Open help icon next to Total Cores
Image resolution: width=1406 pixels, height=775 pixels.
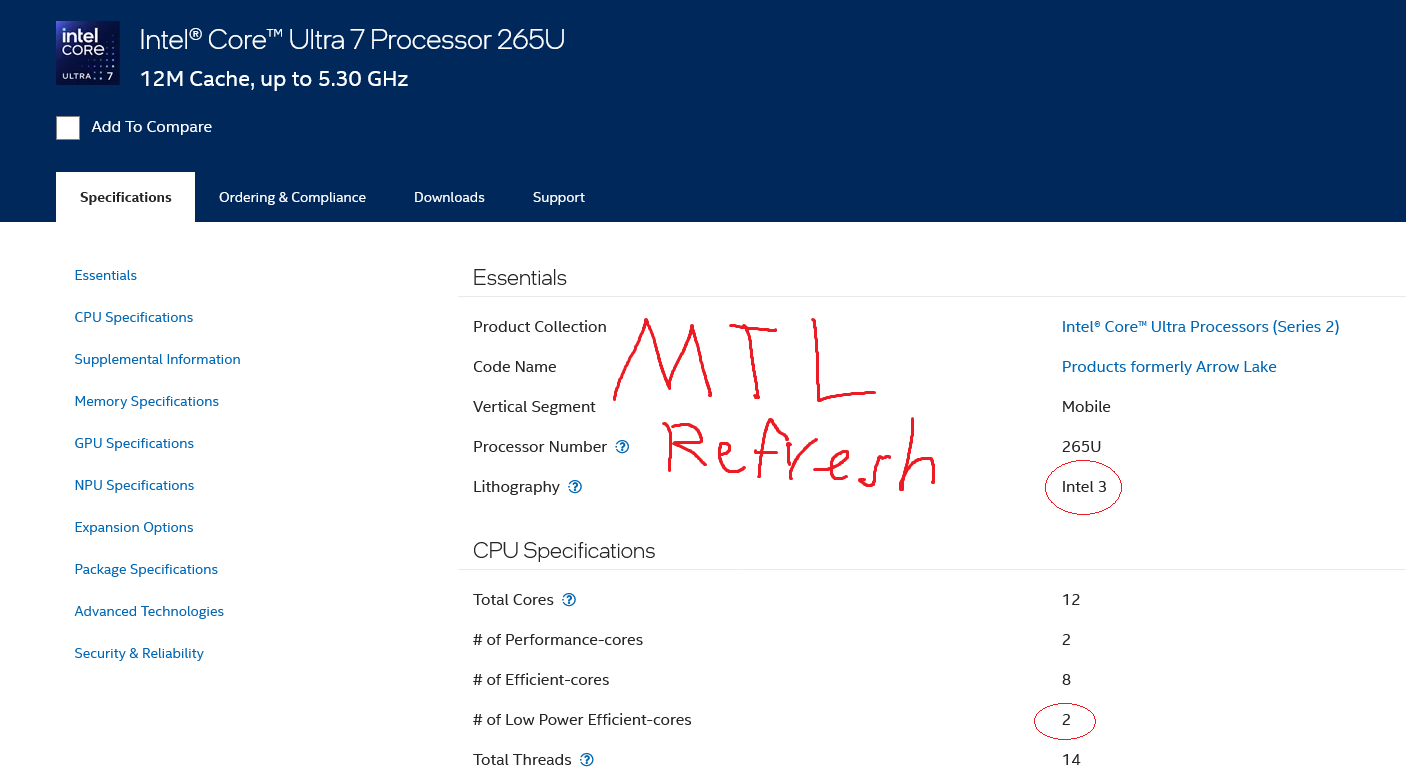point(569,600)
